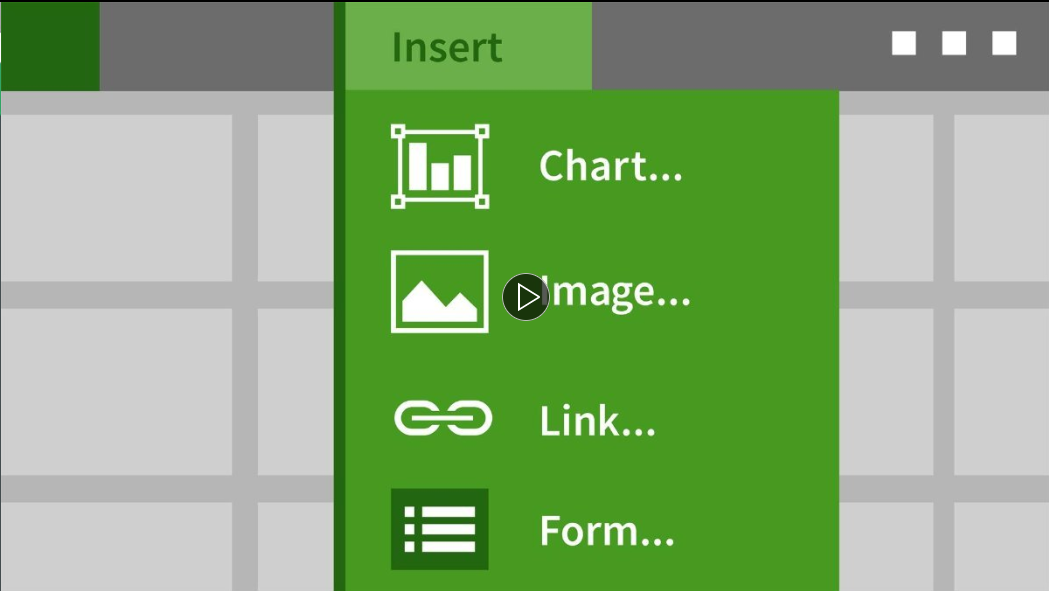The height and width of the screenshot is (591, 1049).
Task: Click the middle white square in top bar
Action: 954,44
